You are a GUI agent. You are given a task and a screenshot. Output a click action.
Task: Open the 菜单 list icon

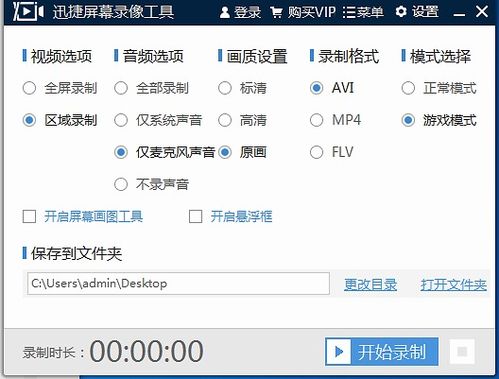click(349, 13)
